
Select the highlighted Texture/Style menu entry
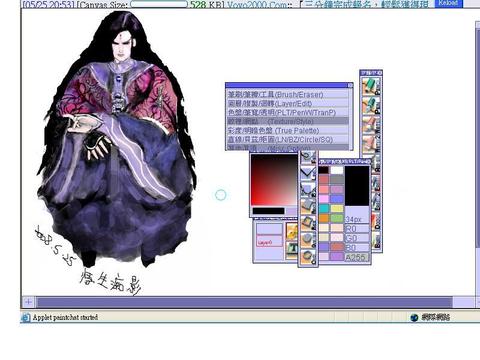(288, 122)
